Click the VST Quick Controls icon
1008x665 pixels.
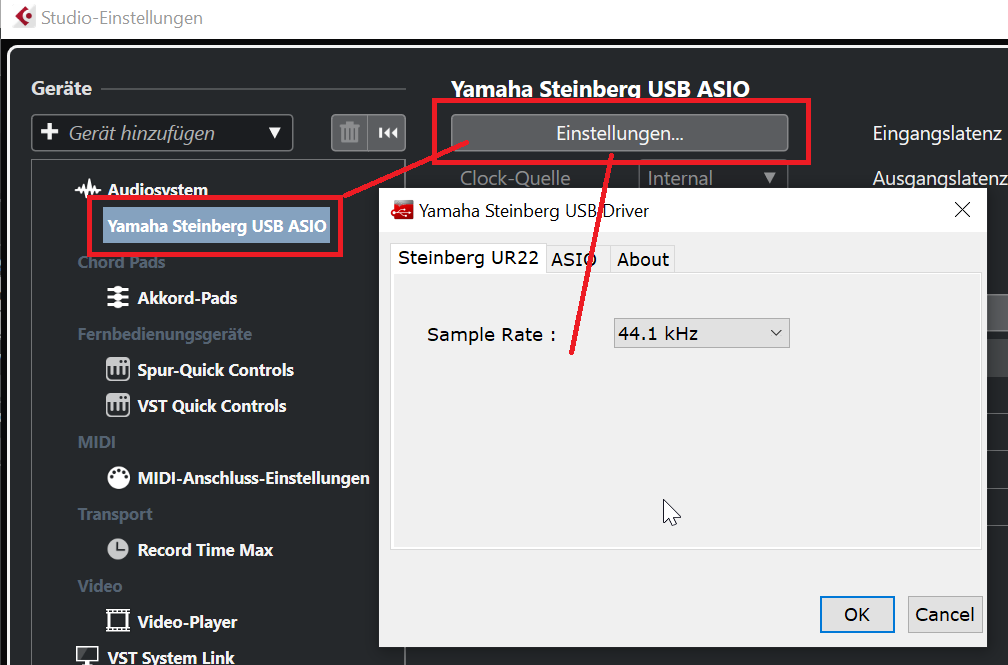118,406
